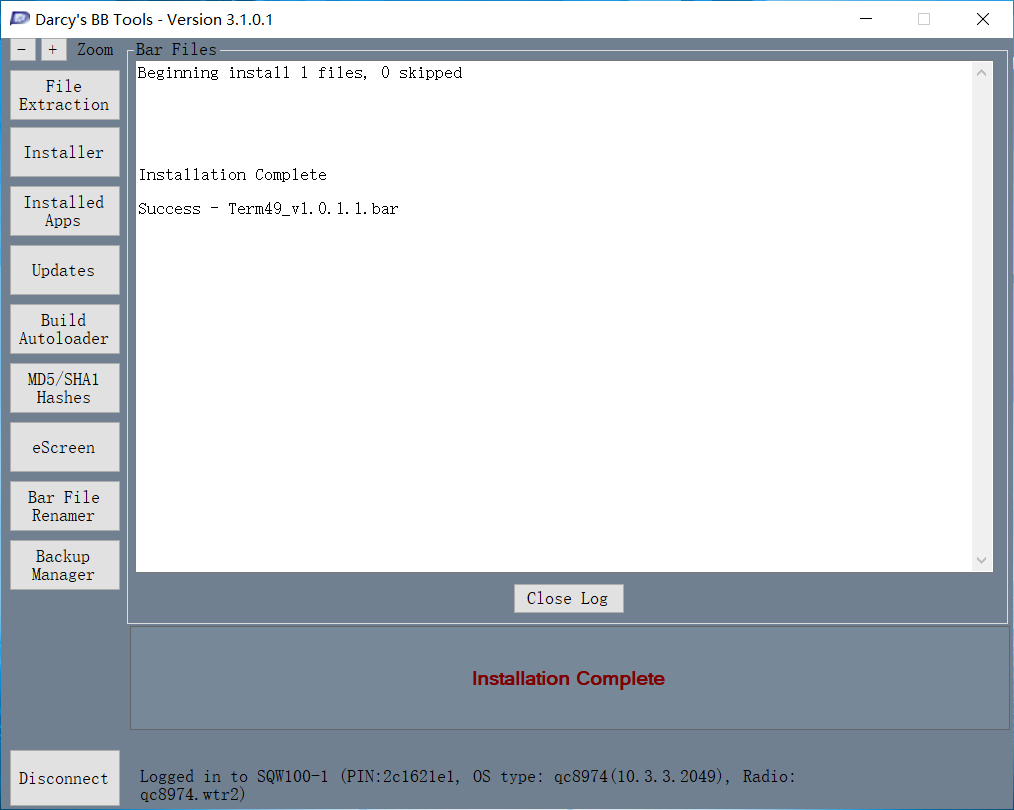Click the log scrollbar down arrow
Viewport: 1014px width, 810px height.
(x=981, y=560)
